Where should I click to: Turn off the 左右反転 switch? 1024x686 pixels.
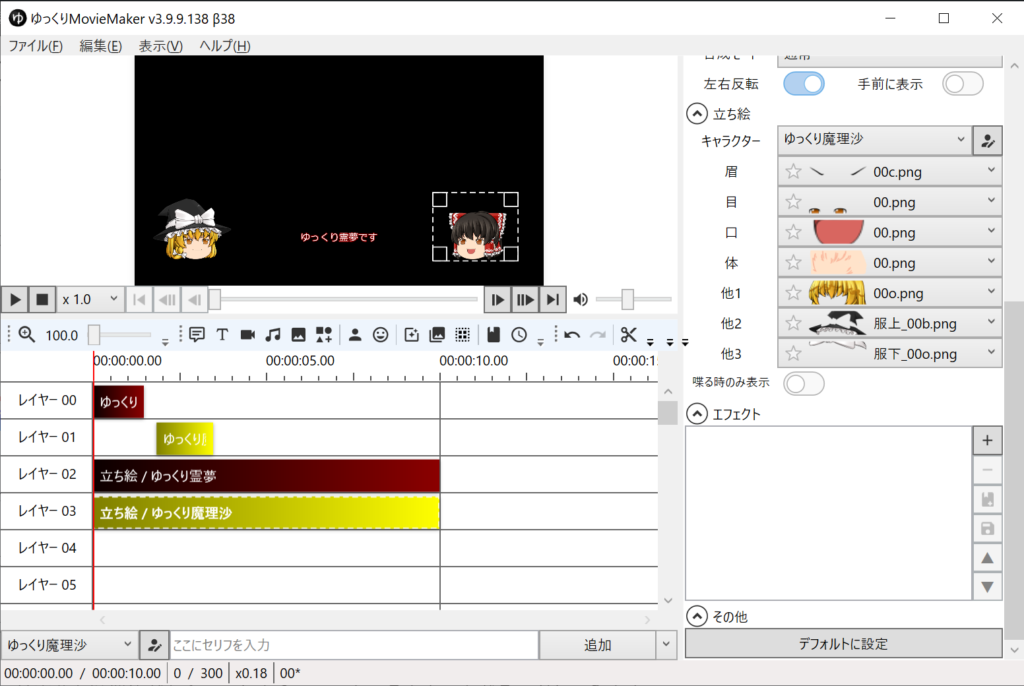804,84
